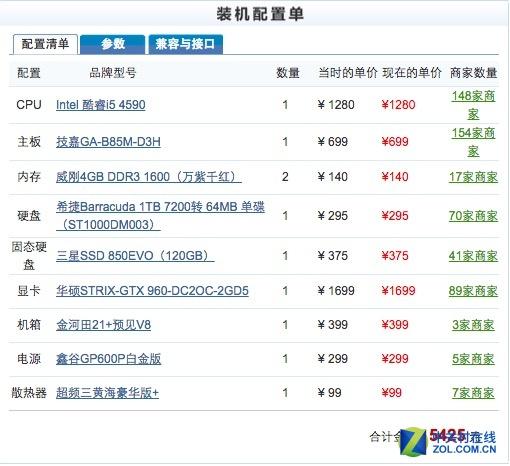Open the 威刚4GB DDR3 1600 memory link
The width and height of the screenshot is (510, 466).
tap(149, 177)
